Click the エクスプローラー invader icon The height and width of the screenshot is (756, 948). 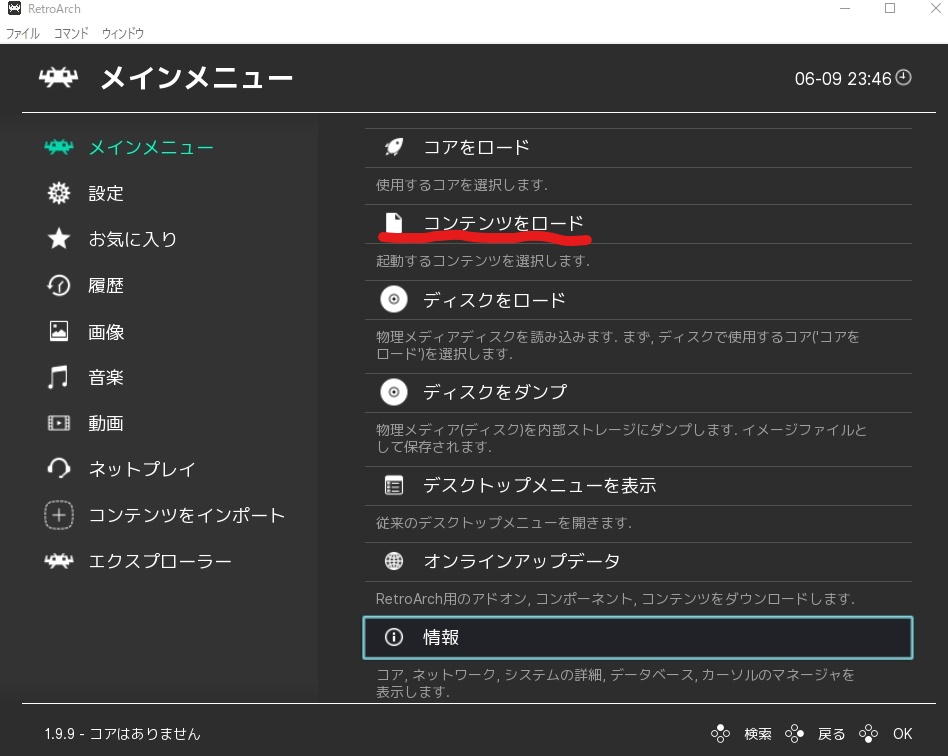[59, 561]
